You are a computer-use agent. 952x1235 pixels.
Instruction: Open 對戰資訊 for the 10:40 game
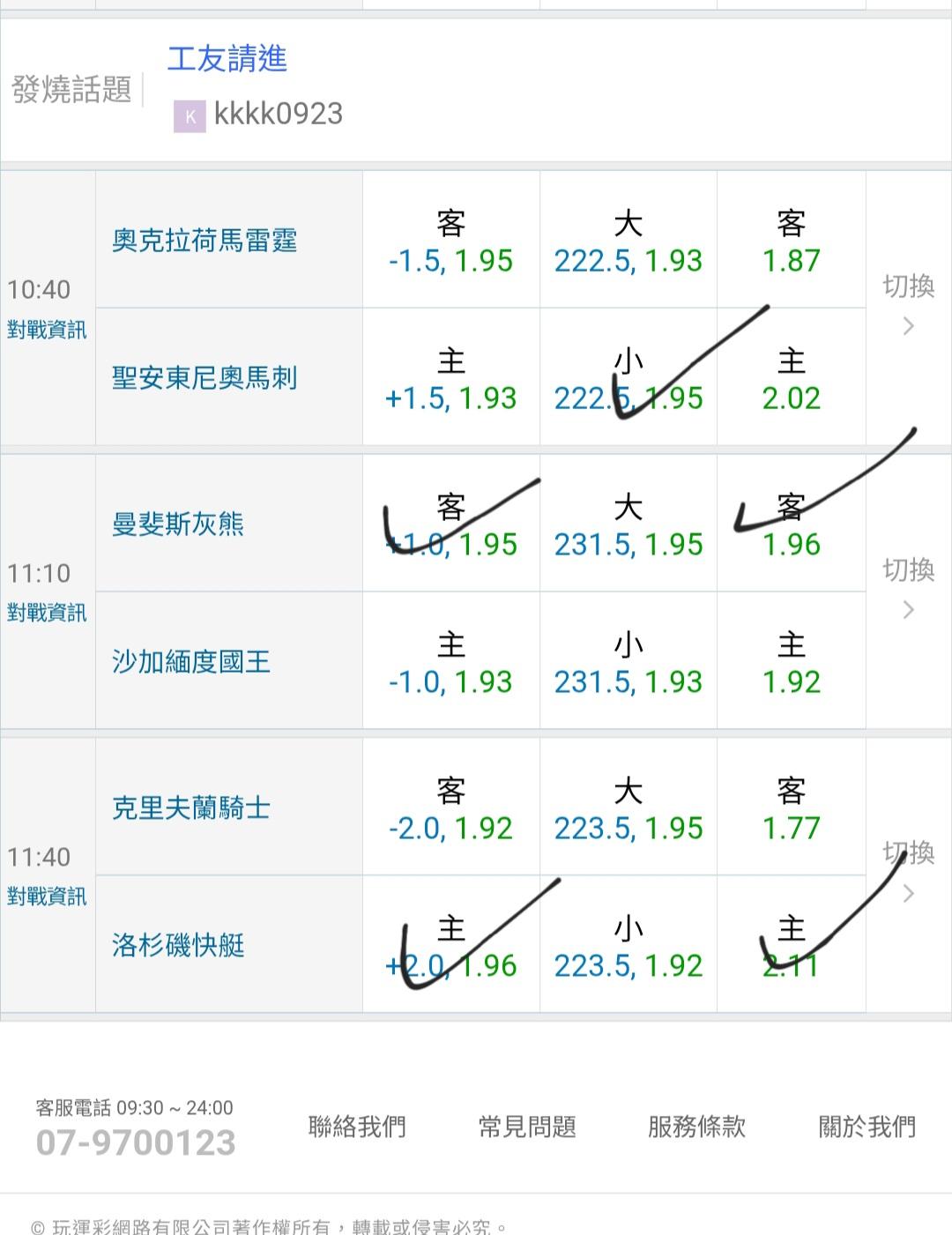click(47, 331)
